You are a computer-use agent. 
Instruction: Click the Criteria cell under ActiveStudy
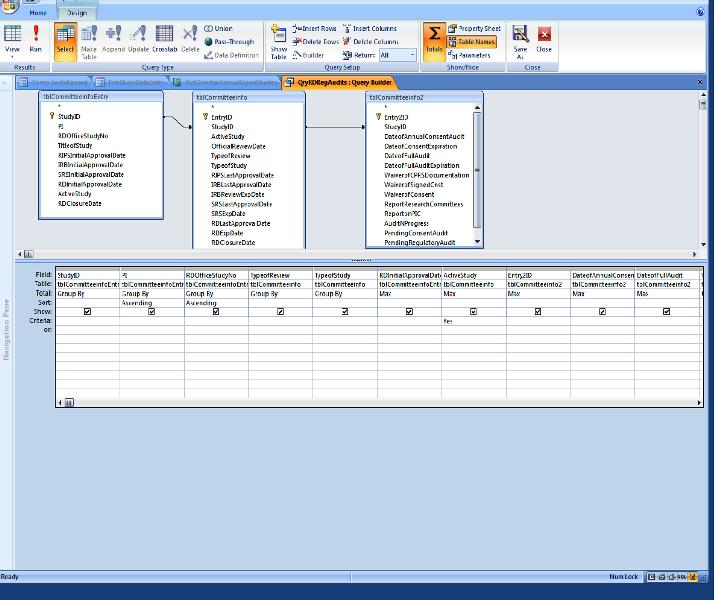pos(473,321)
